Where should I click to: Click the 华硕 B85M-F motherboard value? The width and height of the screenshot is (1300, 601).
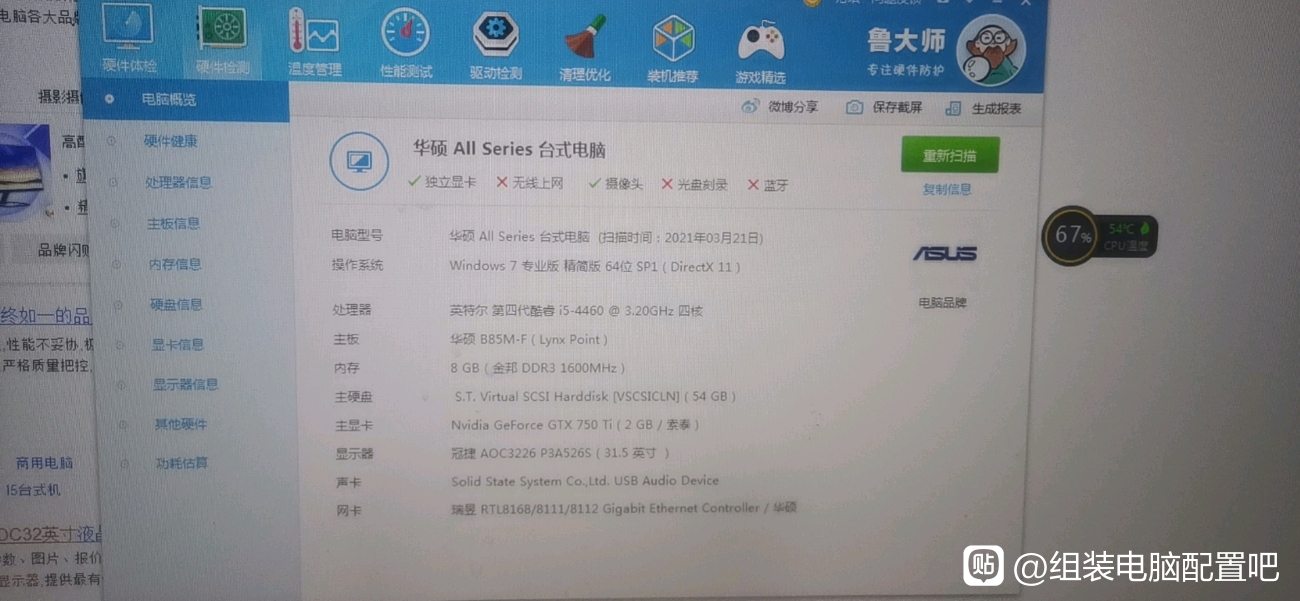pyautogui.click(x=529, y=339)
